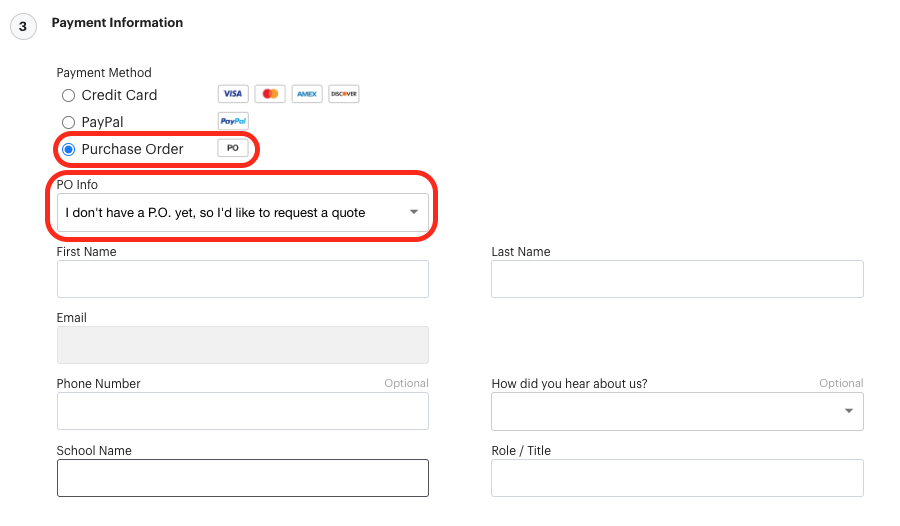Focus the First Name field
Image resolution: width=900 pixels, height=526 pixels.
(243, 279)
